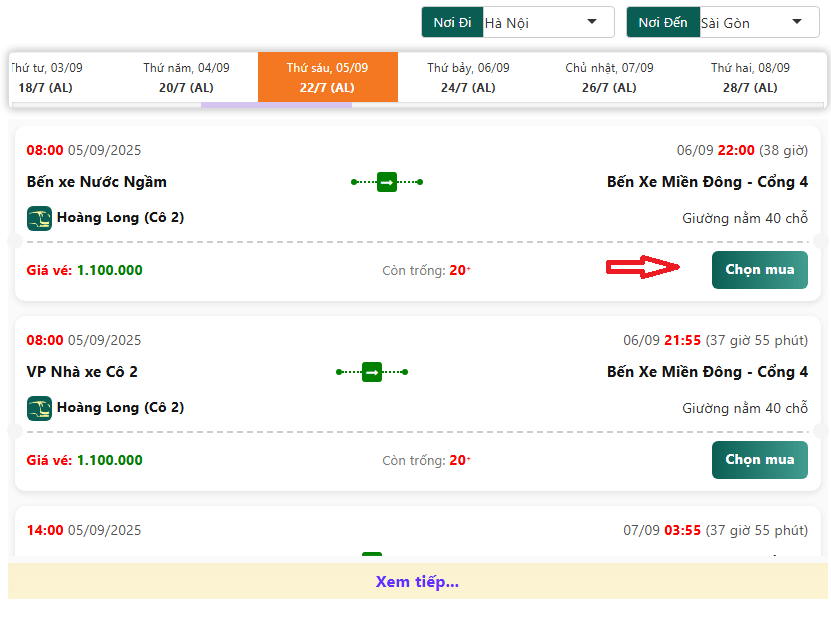
Task: Choose the Thứ bảy 06/09 date tab
Action: point(468,78)
